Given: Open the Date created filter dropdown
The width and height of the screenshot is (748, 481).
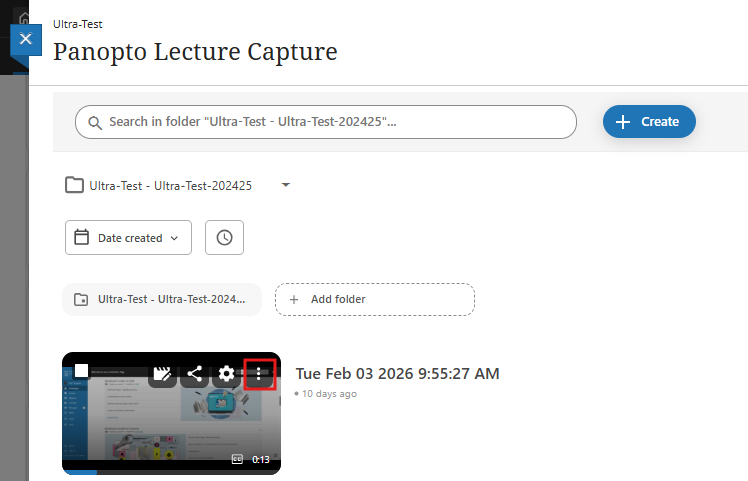Looking at the screenshot, I should 128,238.
